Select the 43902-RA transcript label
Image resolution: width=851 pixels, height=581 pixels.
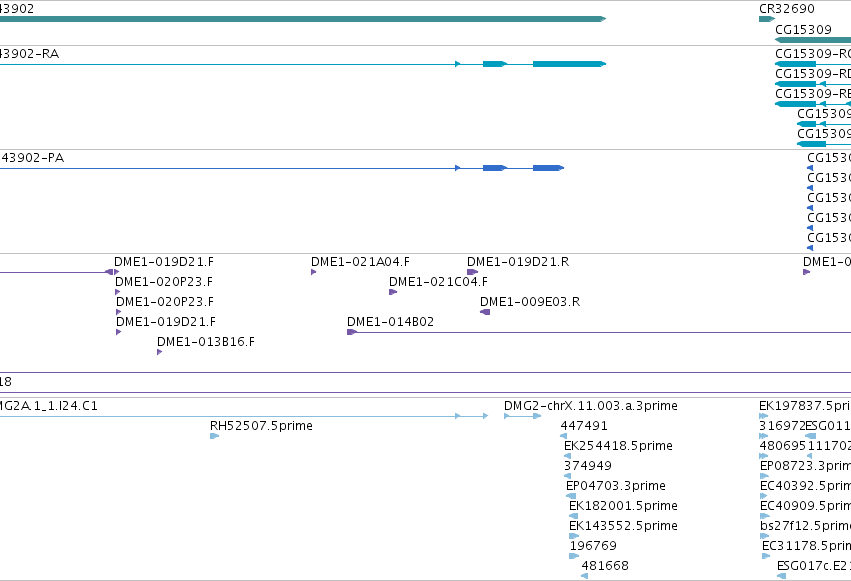29,54
